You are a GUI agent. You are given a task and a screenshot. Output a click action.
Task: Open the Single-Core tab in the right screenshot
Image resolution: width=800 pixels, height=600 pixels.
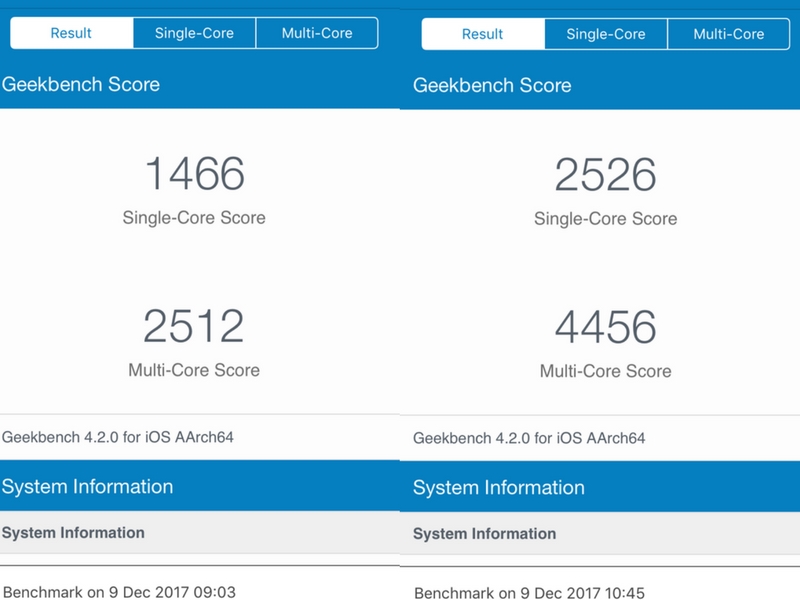[x=606, y=34]
